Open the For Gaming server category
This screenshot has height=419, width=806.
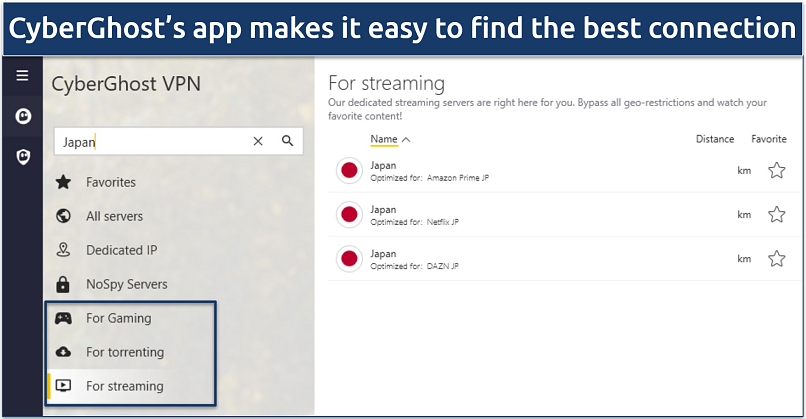118,318
